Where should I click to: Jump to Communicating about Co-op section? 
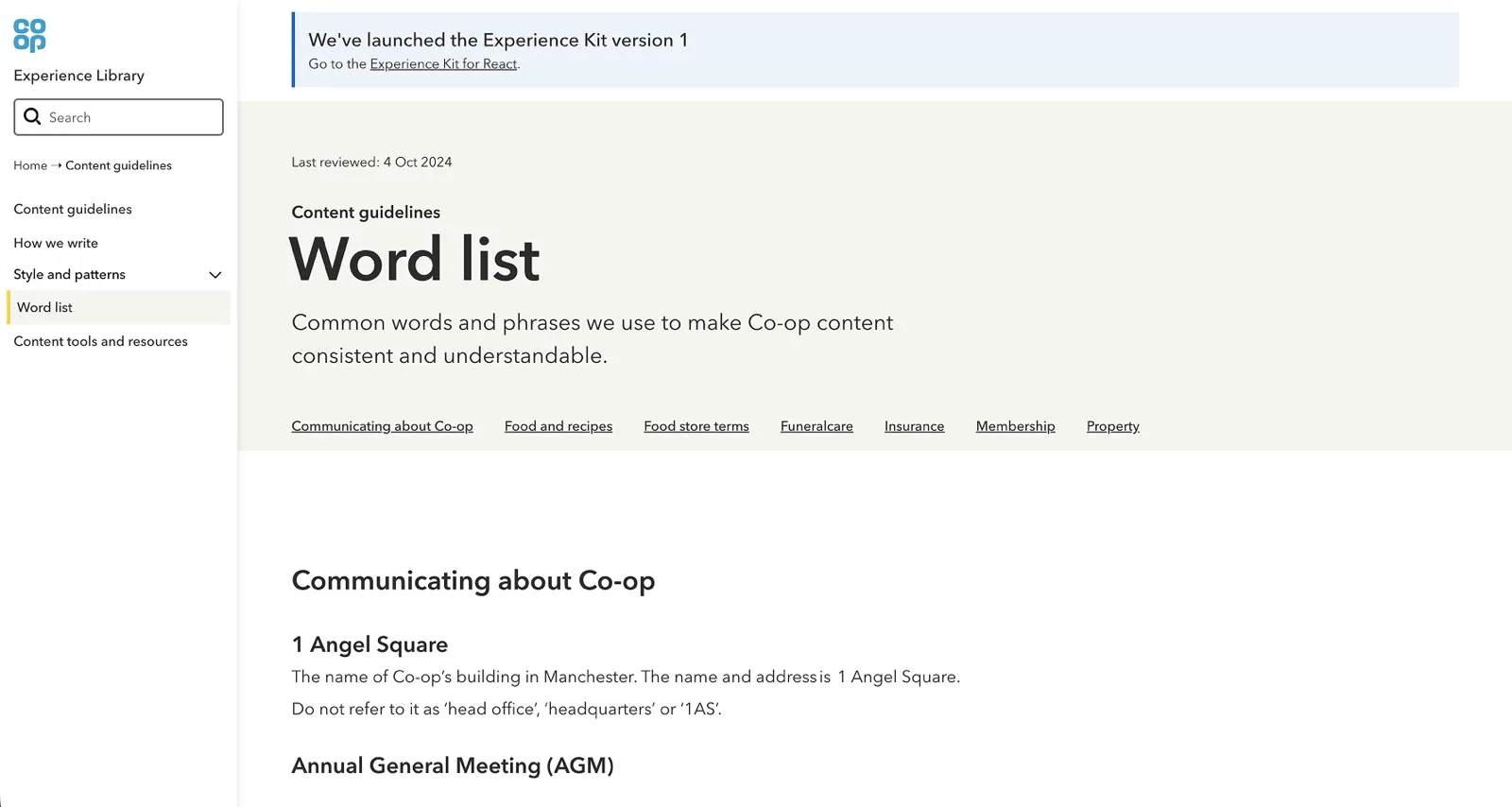(382, 426)
